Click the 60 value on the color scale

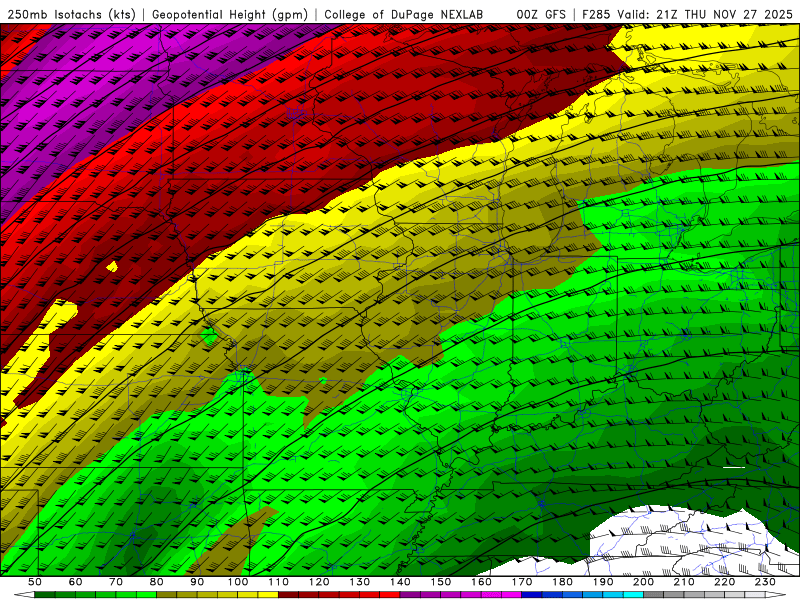tap(76, 582)
